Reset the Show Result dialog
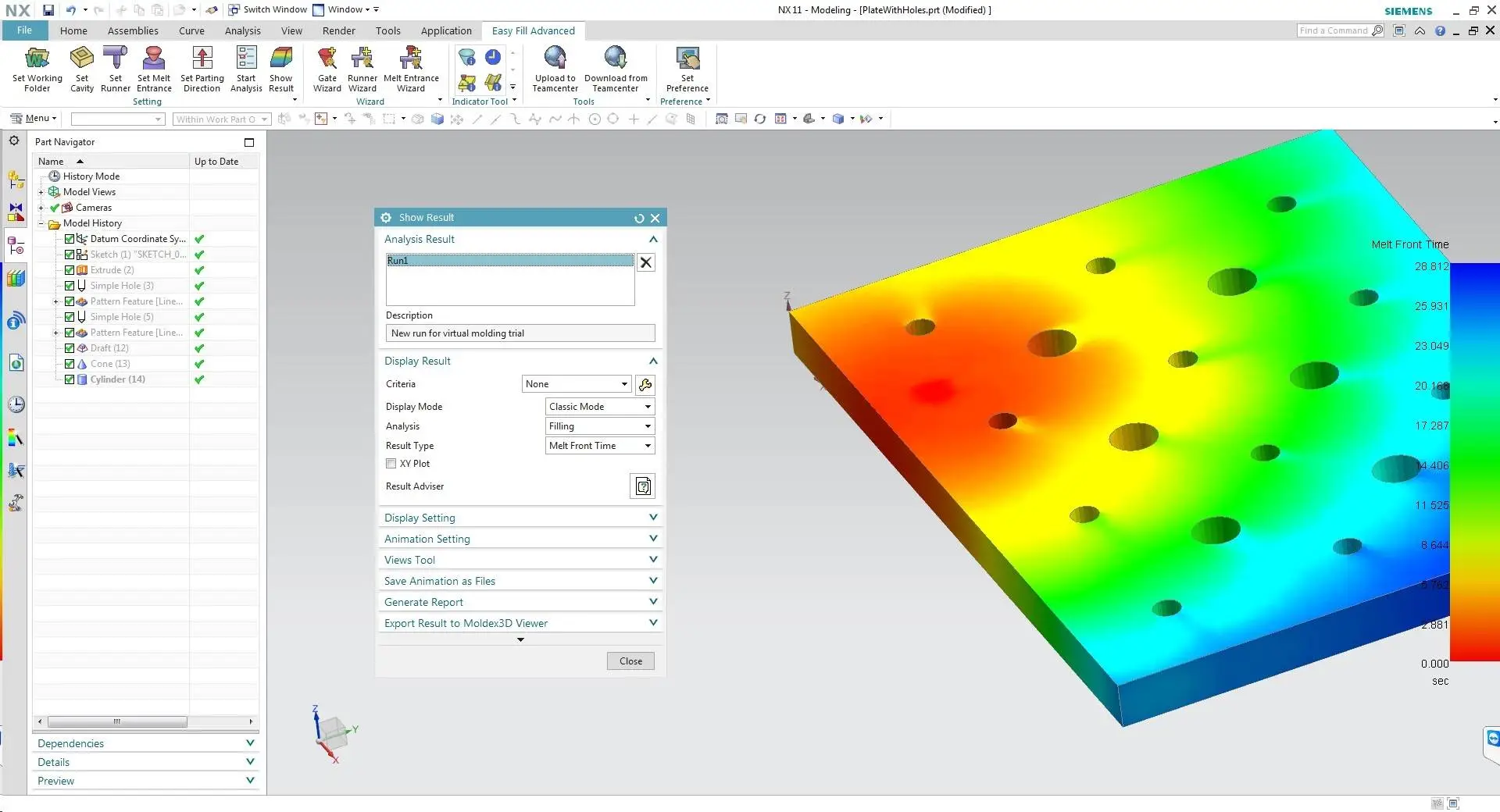This screenshot has height=812, width=1500. tap(639, 219)
